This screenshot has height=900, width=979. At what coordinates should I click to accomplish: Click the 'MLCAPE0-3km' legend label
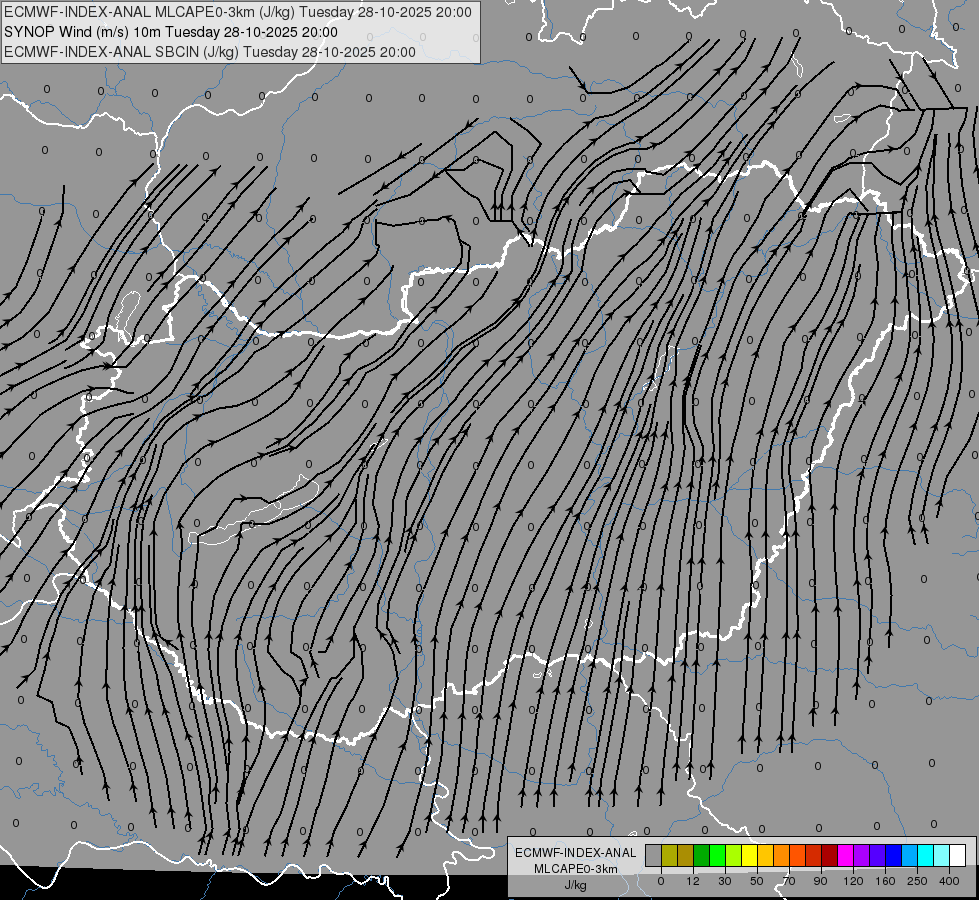[x=575, y=869]
